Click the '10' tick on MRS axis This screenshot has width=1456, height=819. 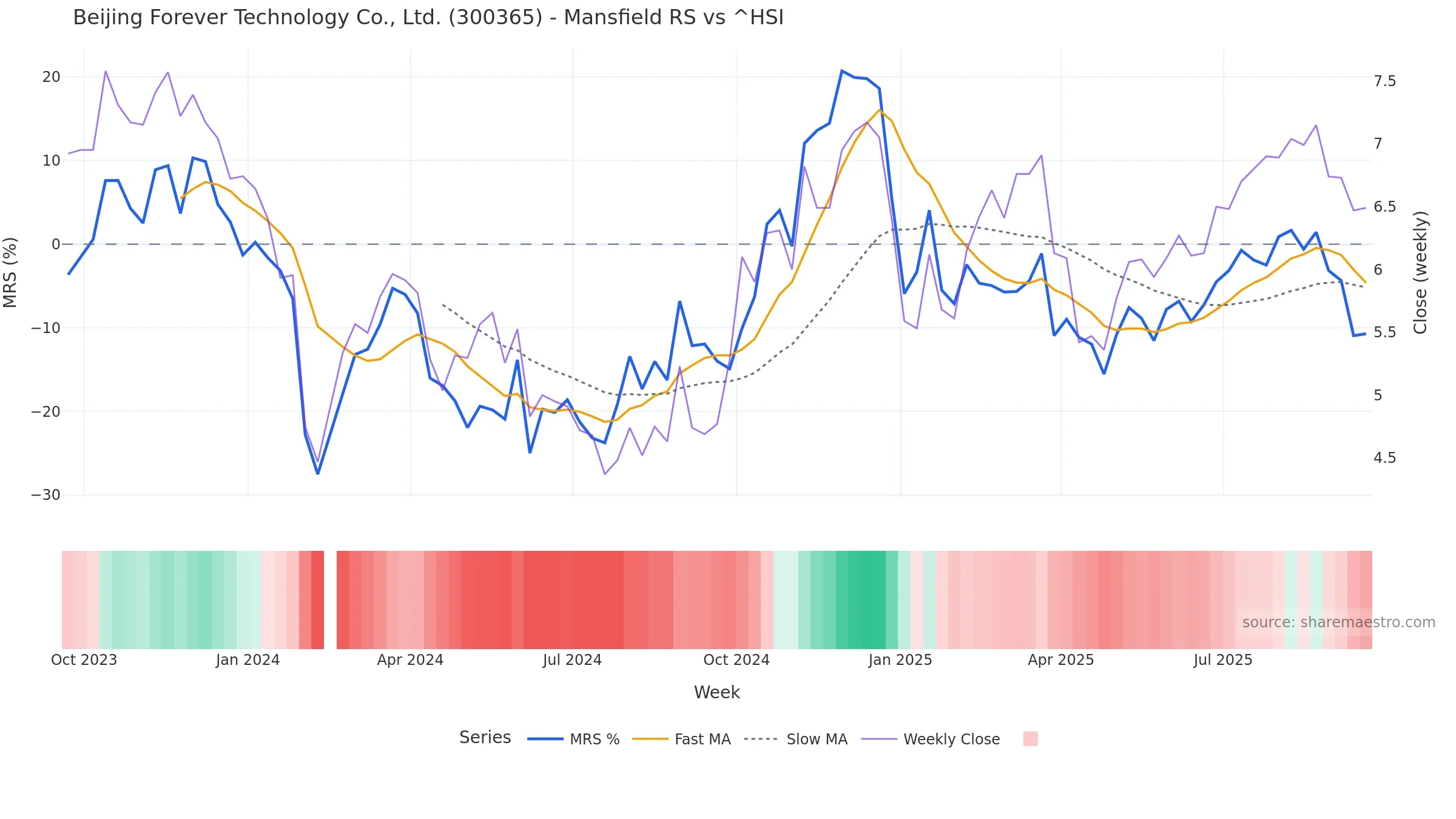52,161
